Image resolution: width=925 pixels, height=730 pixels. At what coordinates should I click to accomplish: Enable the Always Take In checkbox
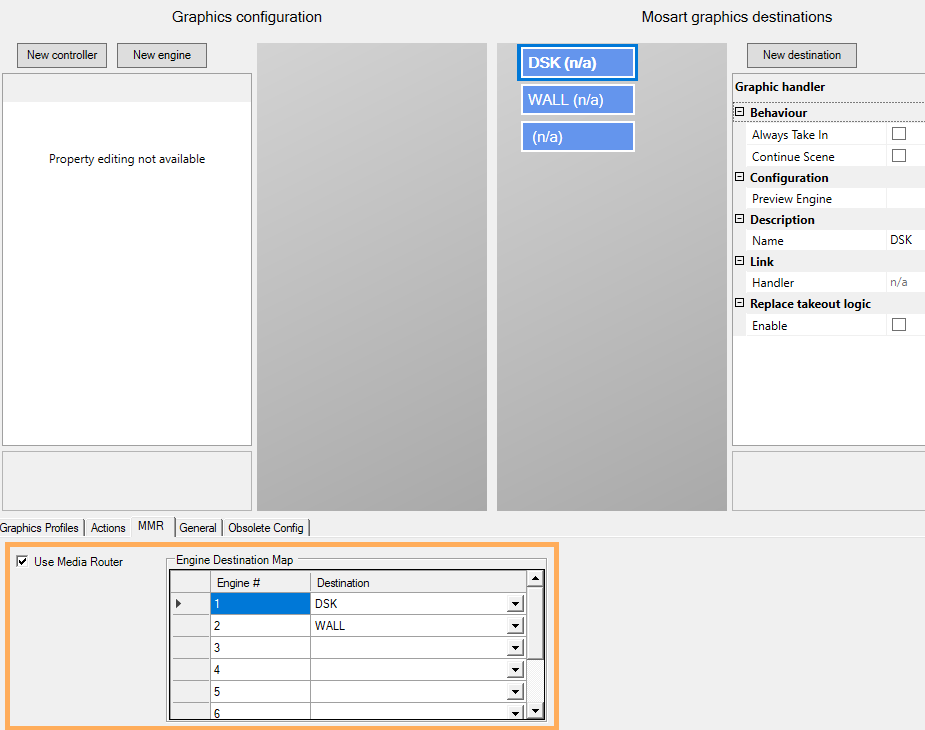click(898, 134)
